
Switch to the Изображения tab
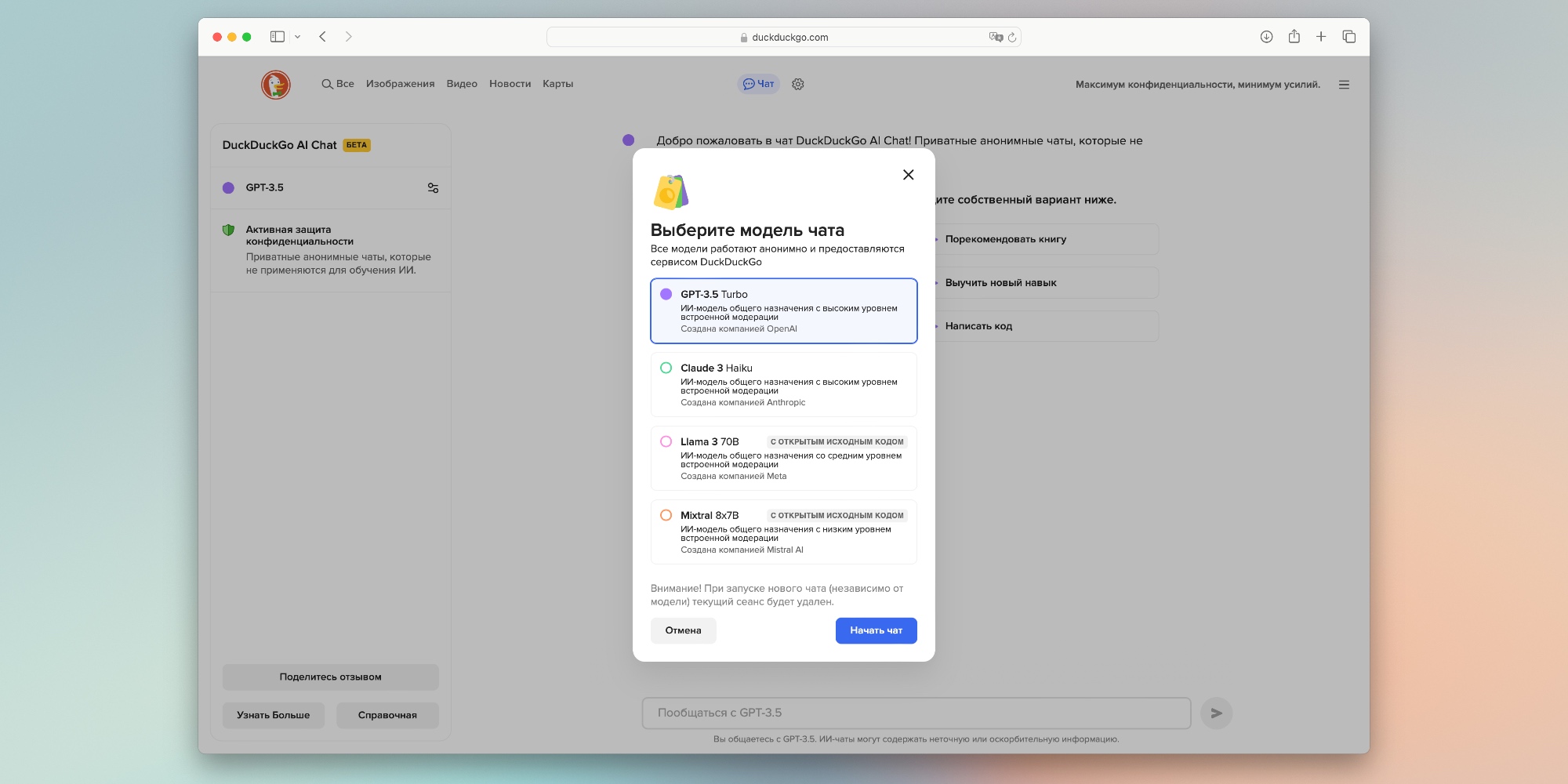coord(401,84)
